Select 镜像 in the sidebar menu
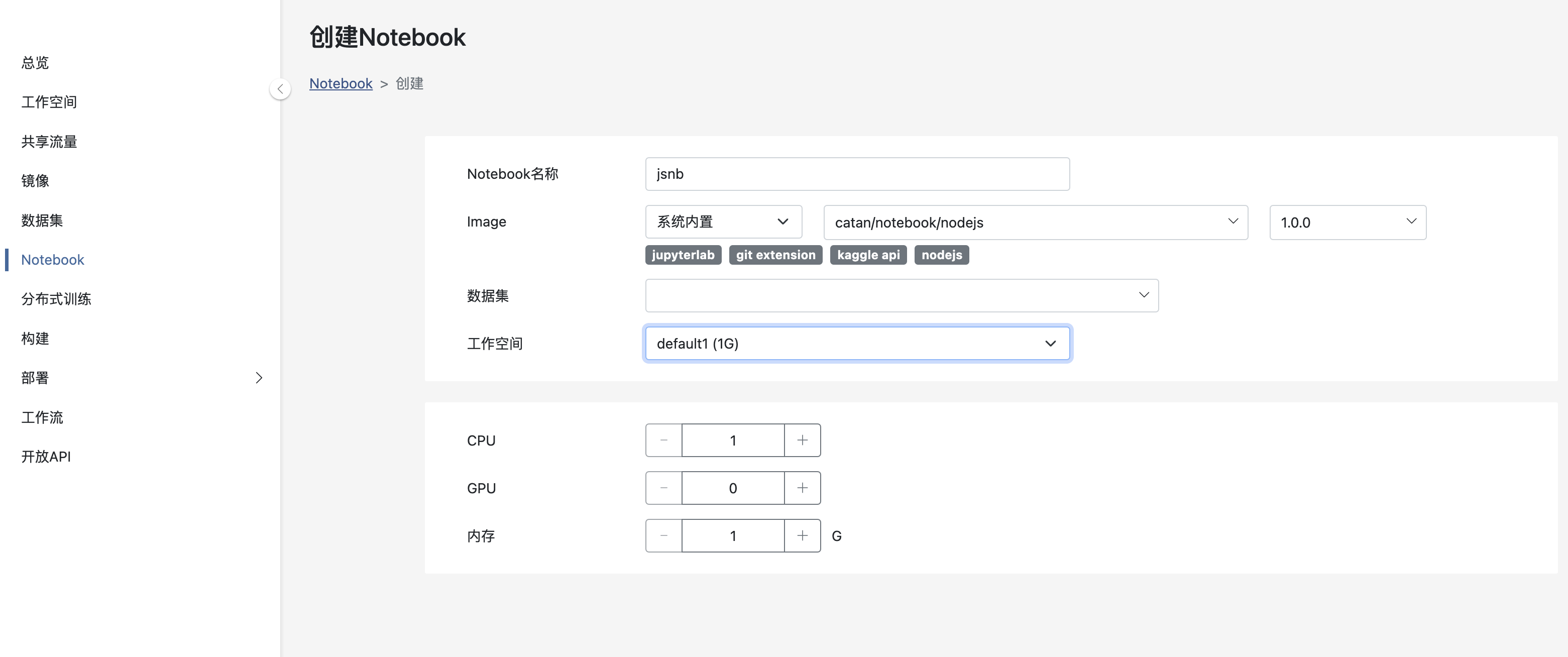 pos(35,181)
